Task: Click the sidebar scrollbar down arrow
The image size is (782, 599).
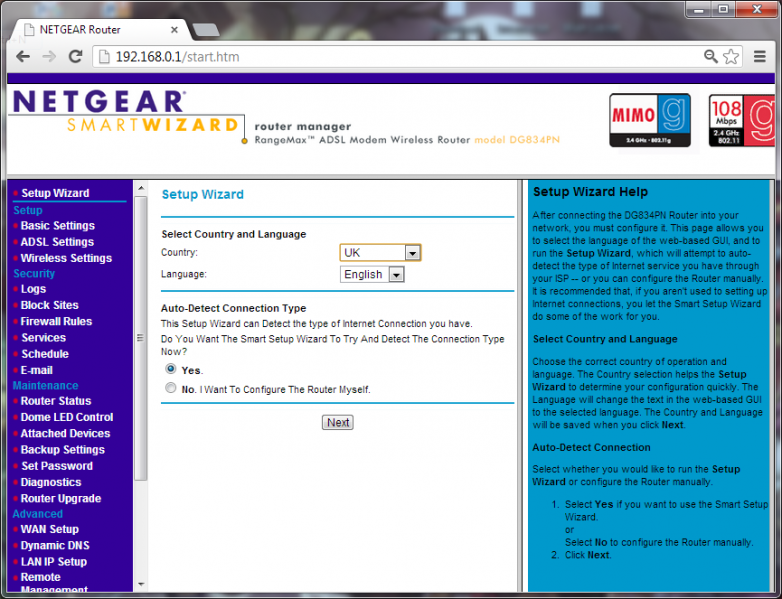Action: tap(141, 584)
